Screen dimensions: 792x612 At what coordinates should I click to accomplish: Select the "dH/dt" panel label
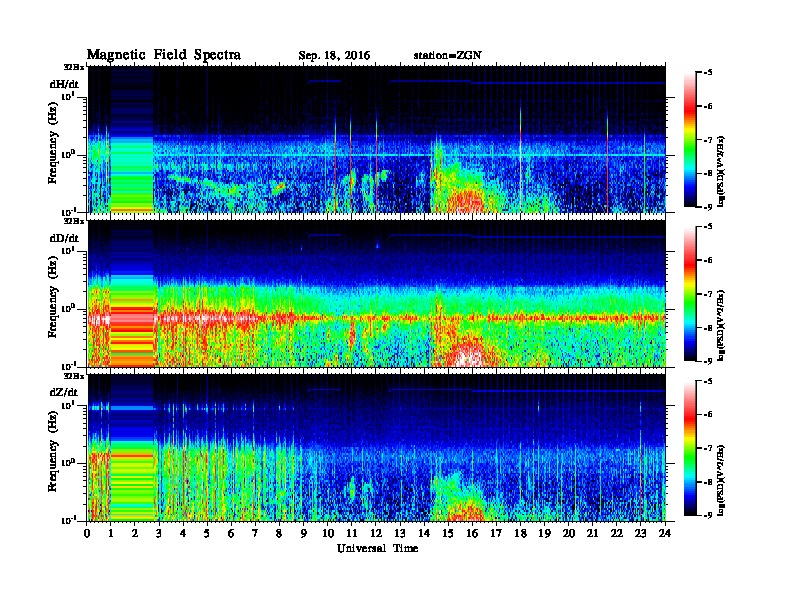64,84
